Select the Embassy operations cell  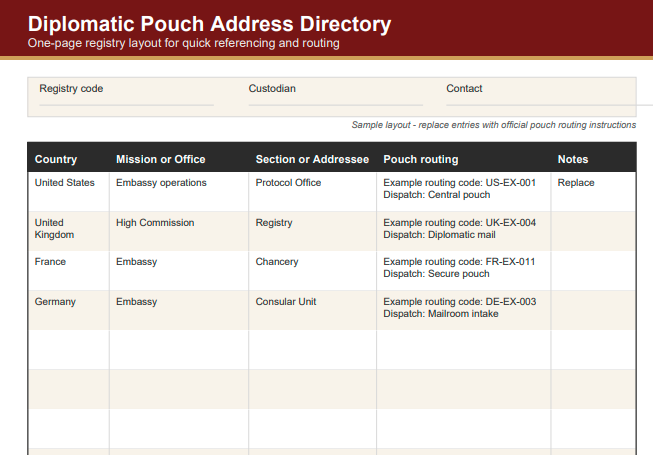pyautogui.click(x=179, y=191)
